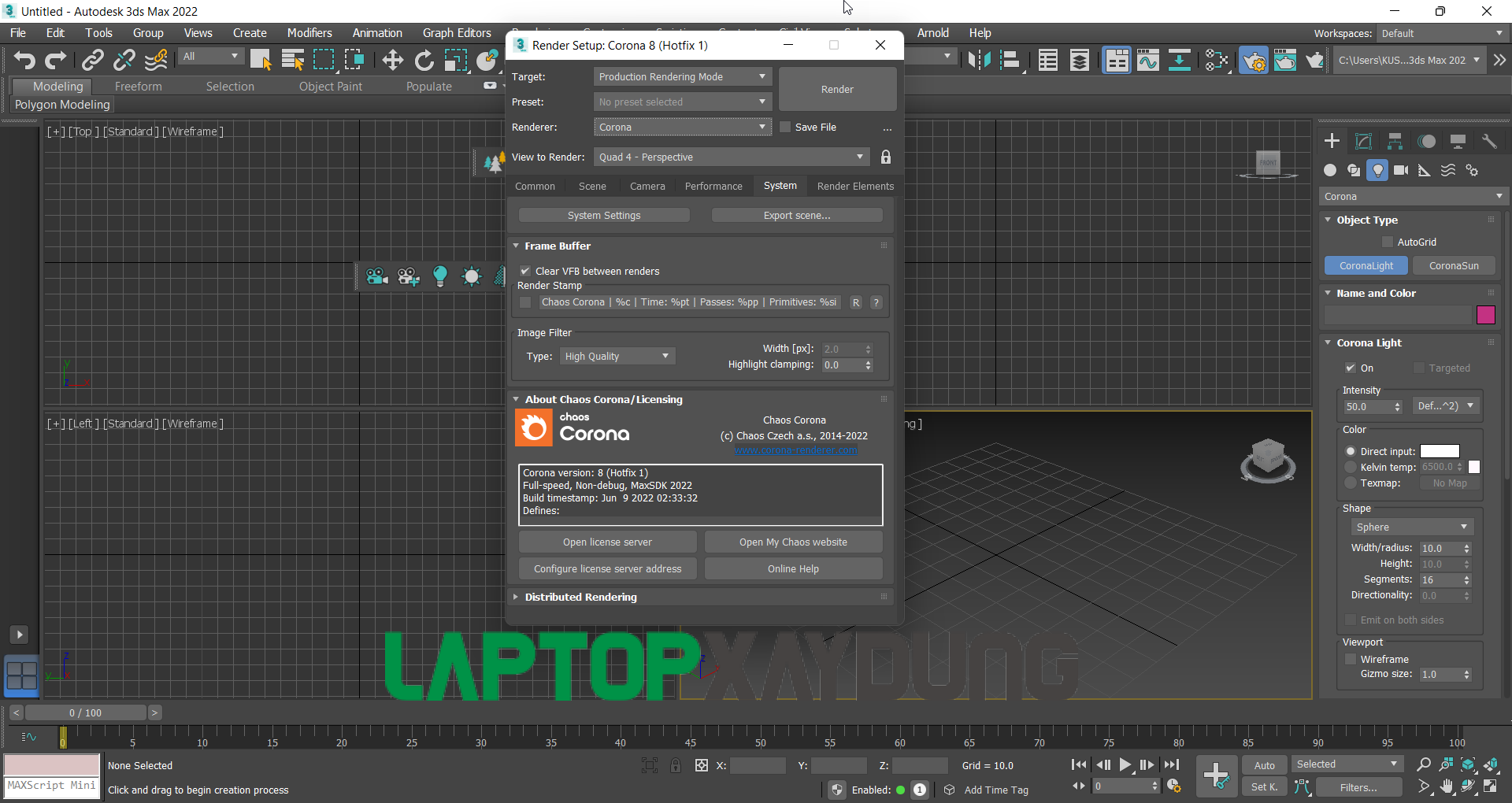
Task: Switch to the Geometry creation category
Action: [1330, 170]
